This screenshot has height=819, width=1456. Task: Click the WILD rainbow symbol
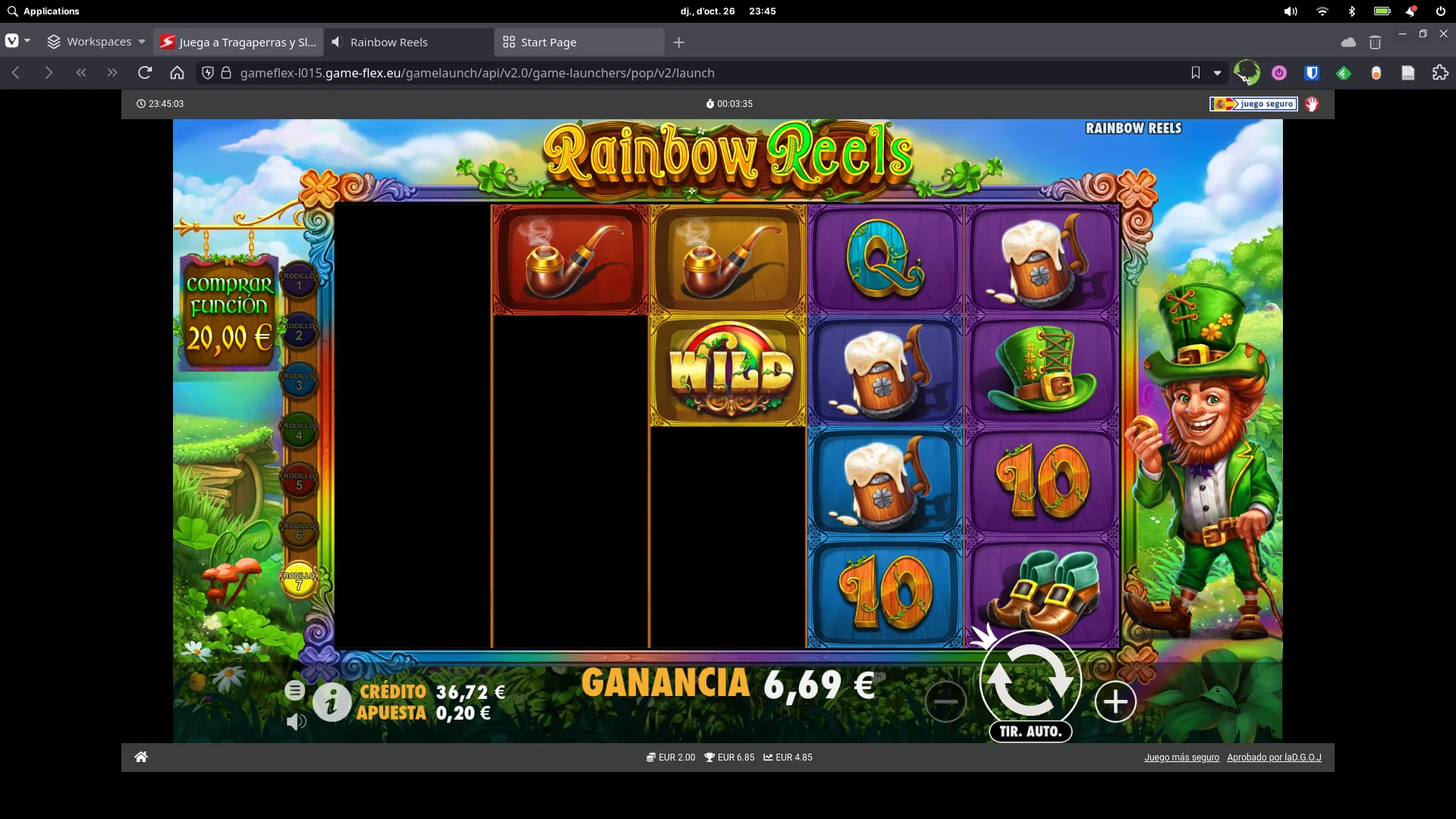pyautogui.click(x=728, y=371)
